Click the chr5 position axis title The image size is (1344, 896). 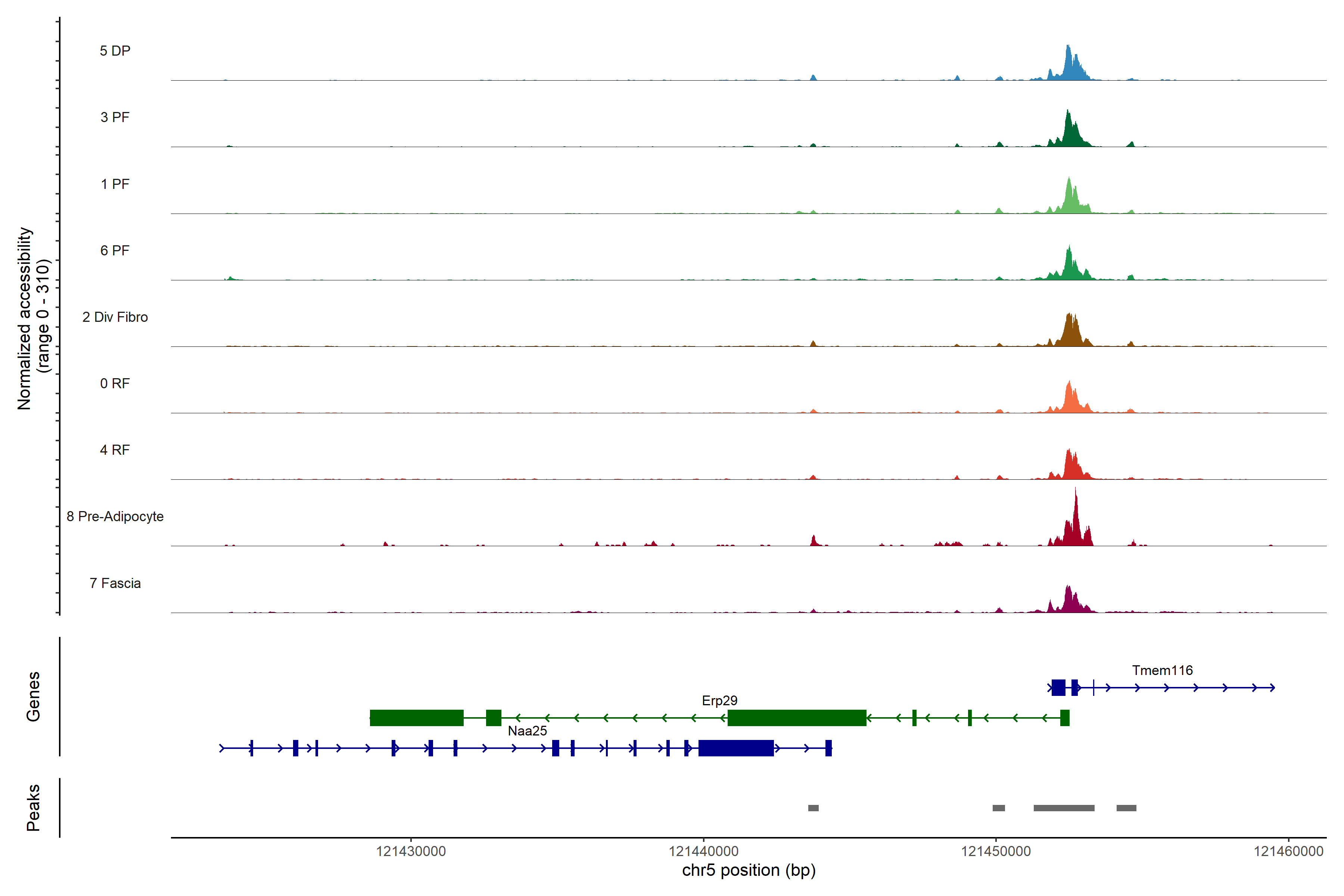tap(749, 870)
